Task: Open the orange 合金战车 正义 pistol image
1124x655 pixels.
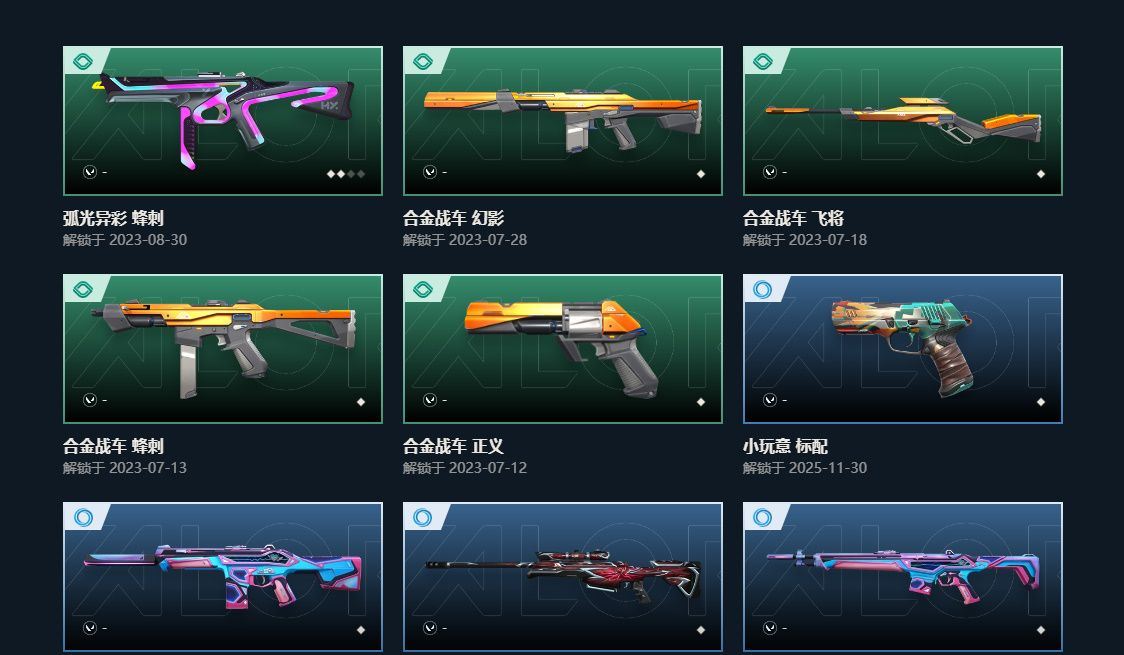Action: point(563,347)
